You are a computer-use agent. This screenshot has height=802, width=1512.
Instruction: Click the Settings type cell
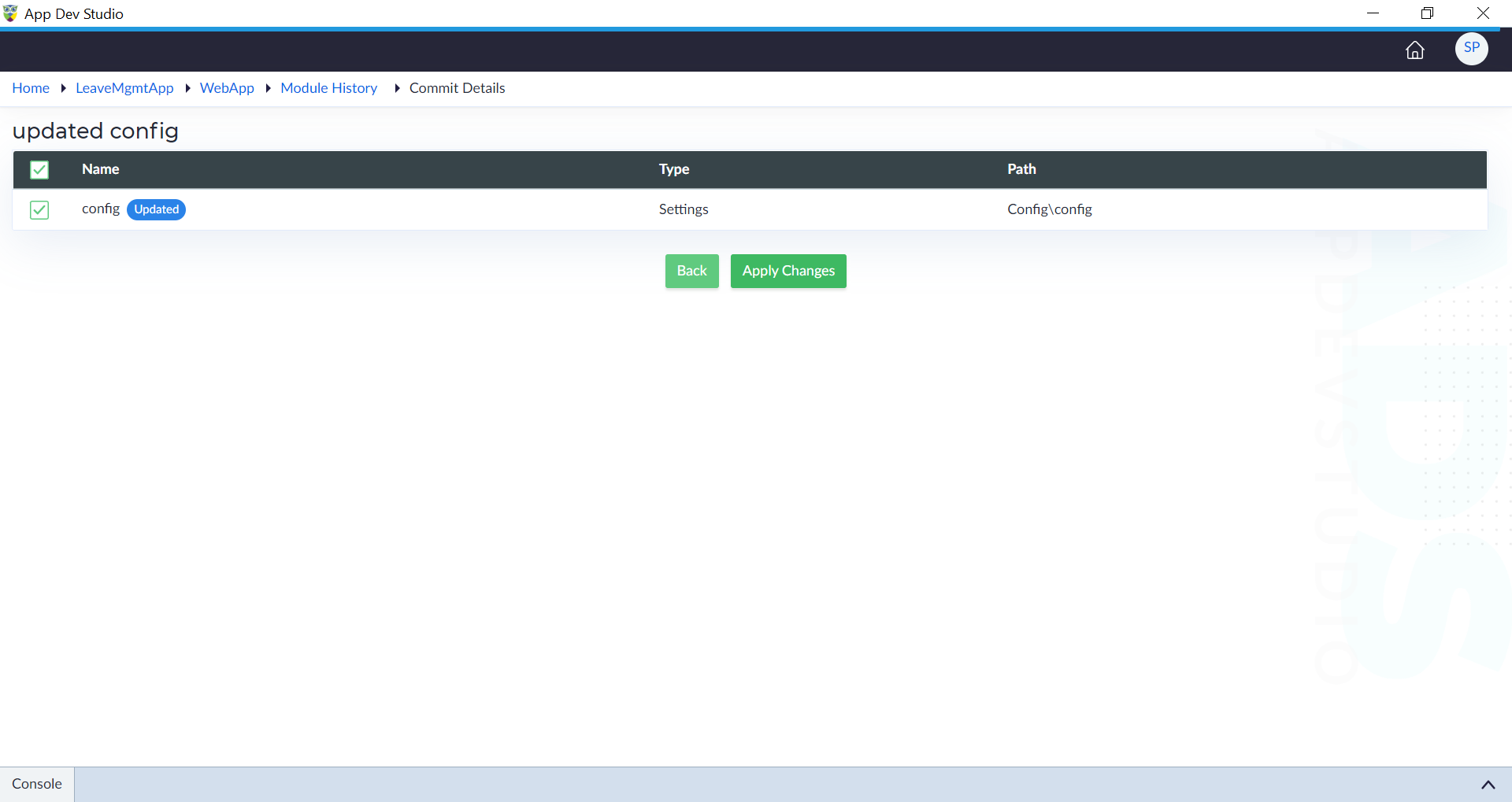[x=684, y=209]
